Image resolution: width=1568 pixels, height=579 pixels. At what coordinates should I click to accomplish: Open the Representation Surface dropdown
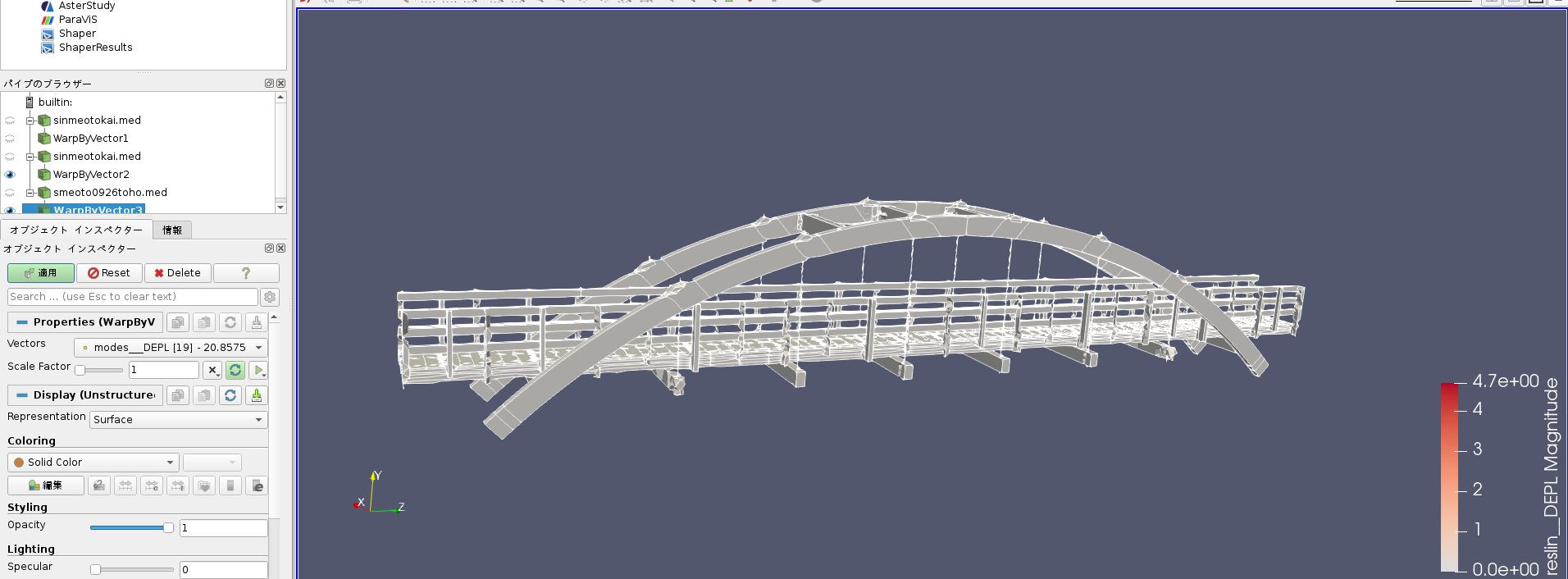tap(178, 420)
